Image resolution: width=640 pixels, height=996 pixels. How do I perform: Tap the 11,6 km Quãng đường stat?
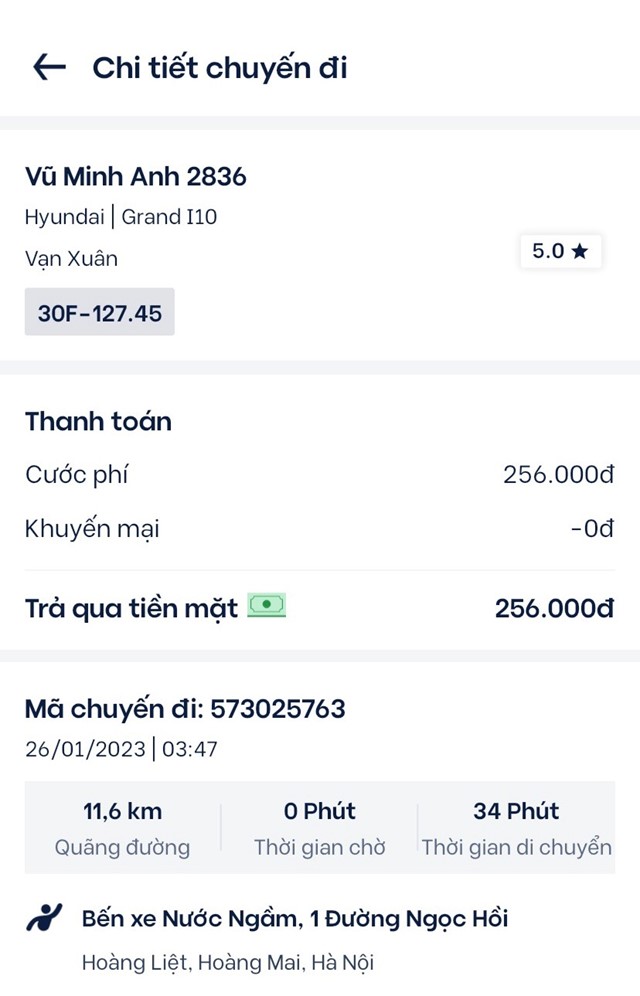(x=123, y=828)
